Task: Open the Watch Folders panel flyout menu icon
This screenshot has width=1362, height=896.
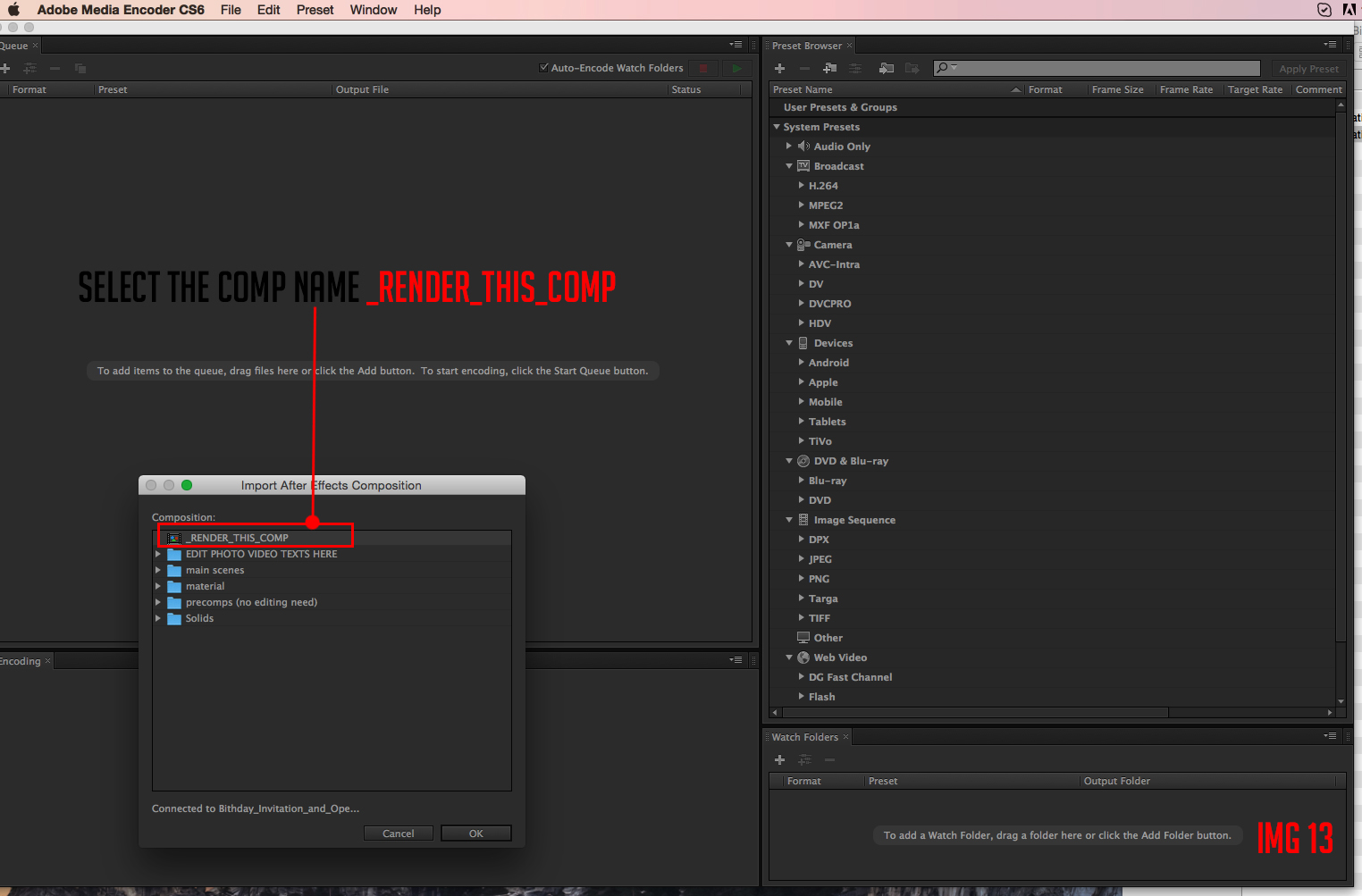Action: (1330, 736)
